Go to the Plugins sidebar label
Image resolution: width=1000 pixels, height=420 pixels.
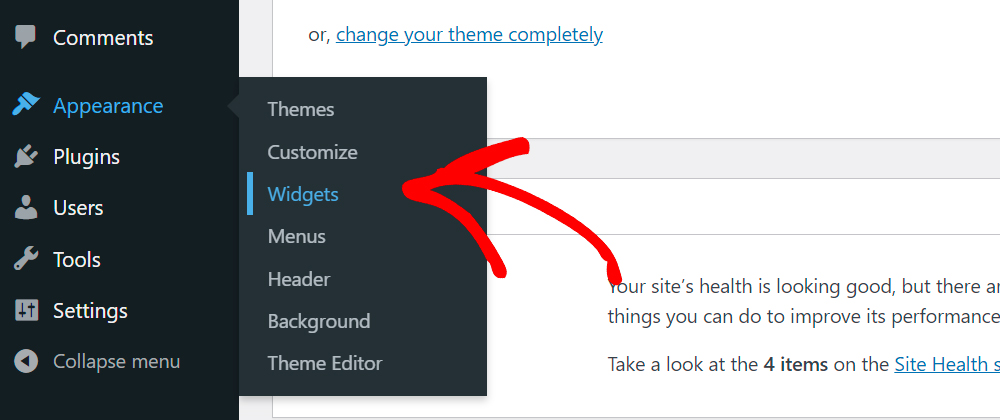[87, 157]
